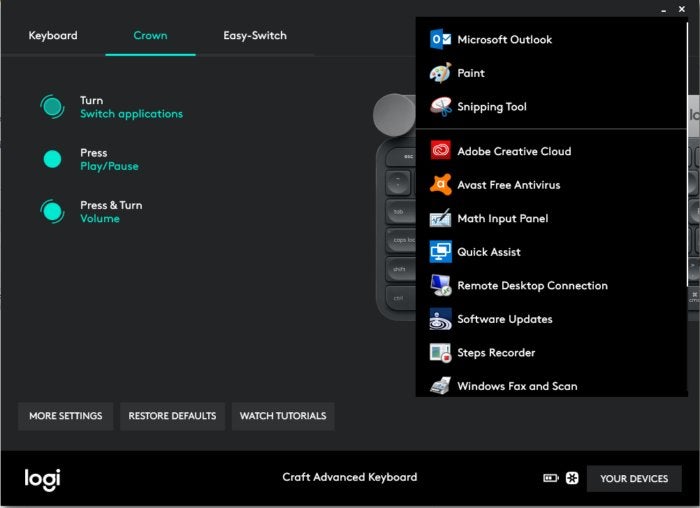
Task: Select the Quick Assist label
Action: click(x=489, y=252)
